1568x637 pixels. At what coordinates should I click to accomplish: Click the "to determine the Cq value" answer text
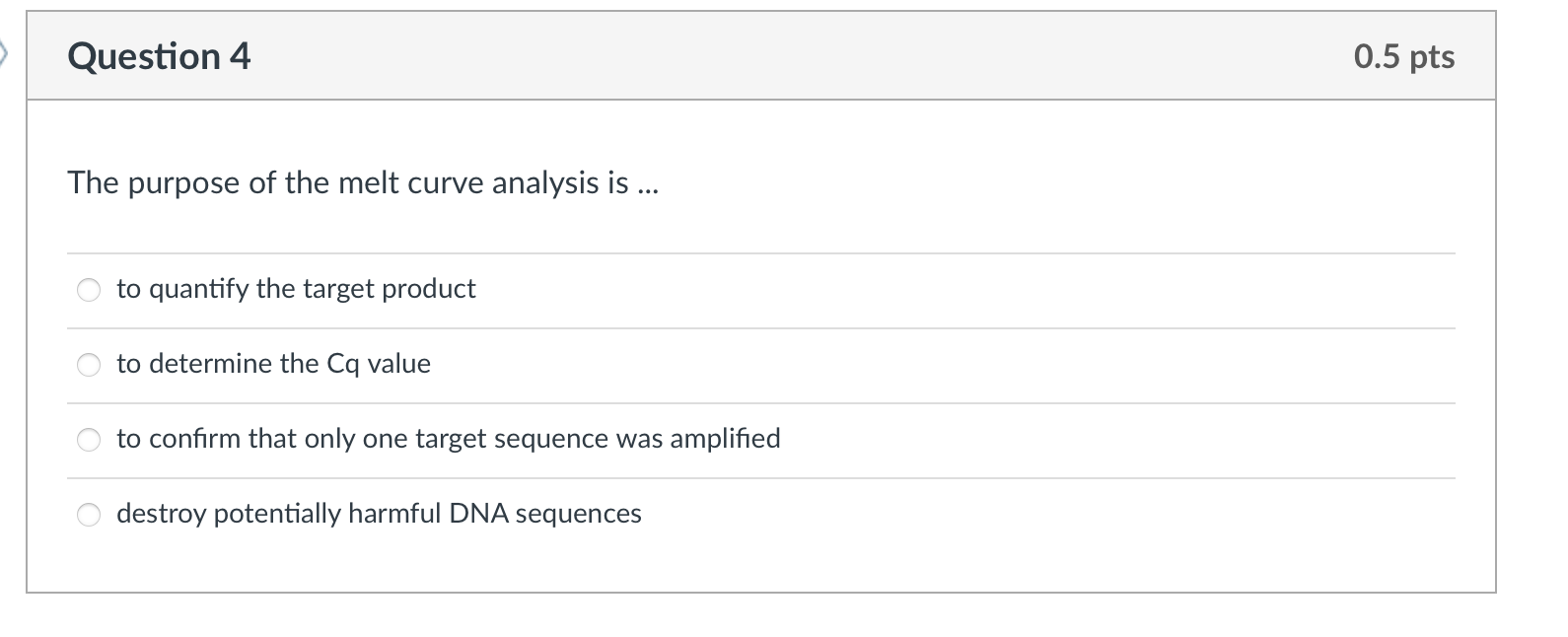273,364
